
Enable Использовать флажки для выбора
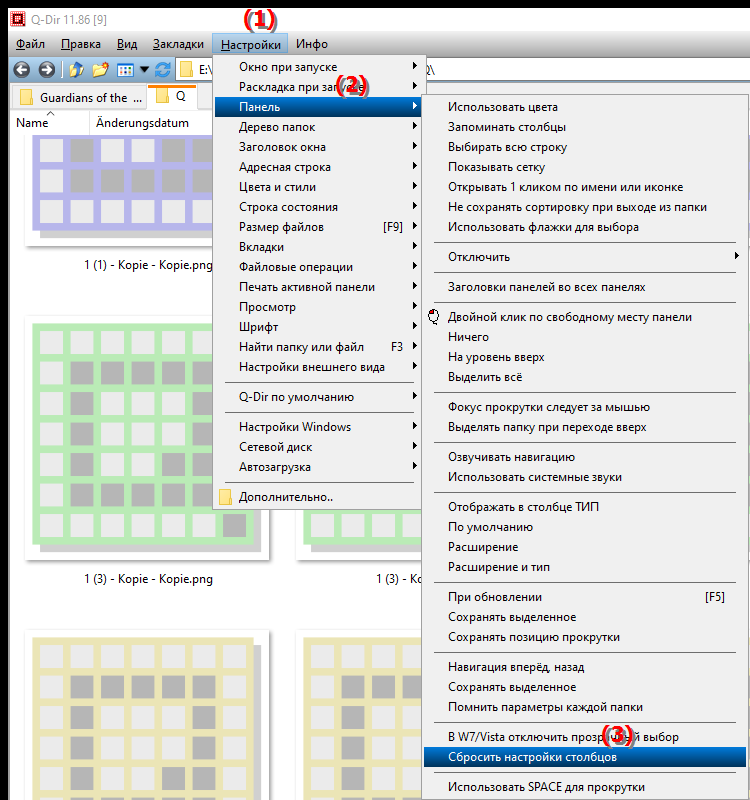point(543,227)
